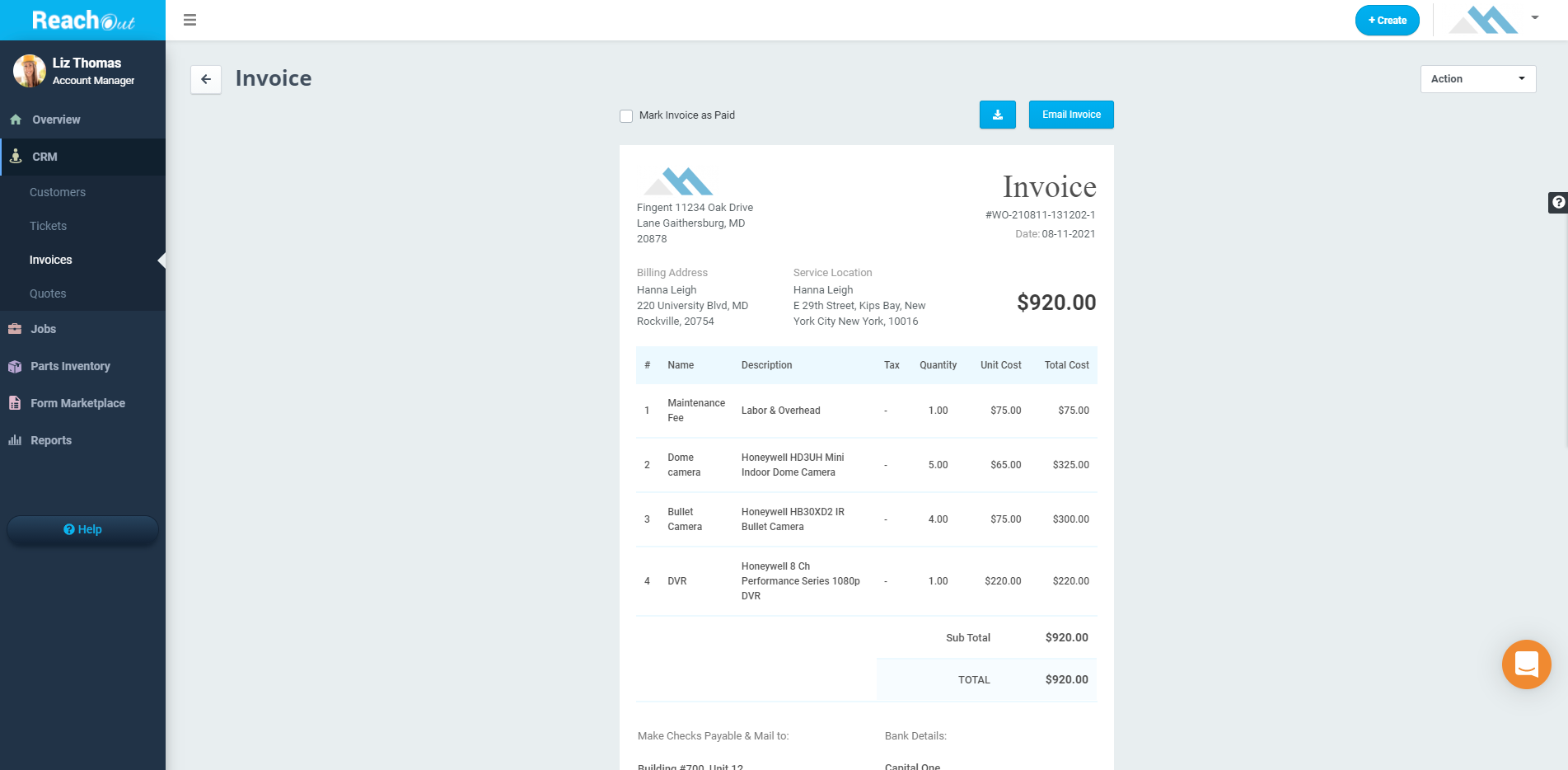Open Tickets submenu item

(x=48, y=226)
